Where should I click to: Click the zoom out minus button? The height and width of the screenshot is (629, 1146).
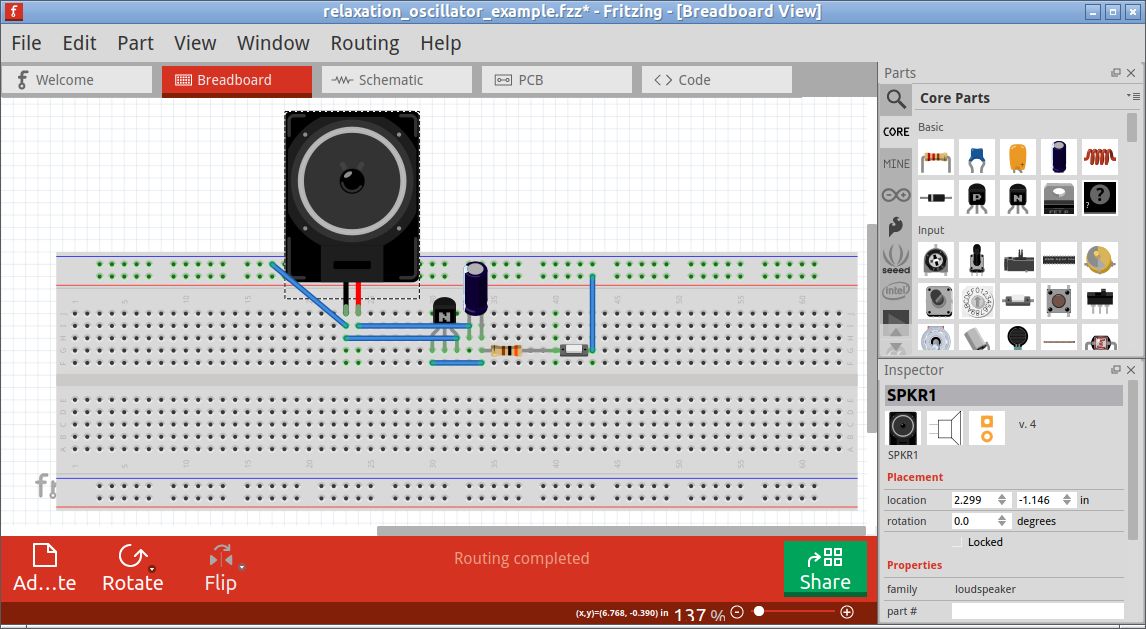(737, 611)
